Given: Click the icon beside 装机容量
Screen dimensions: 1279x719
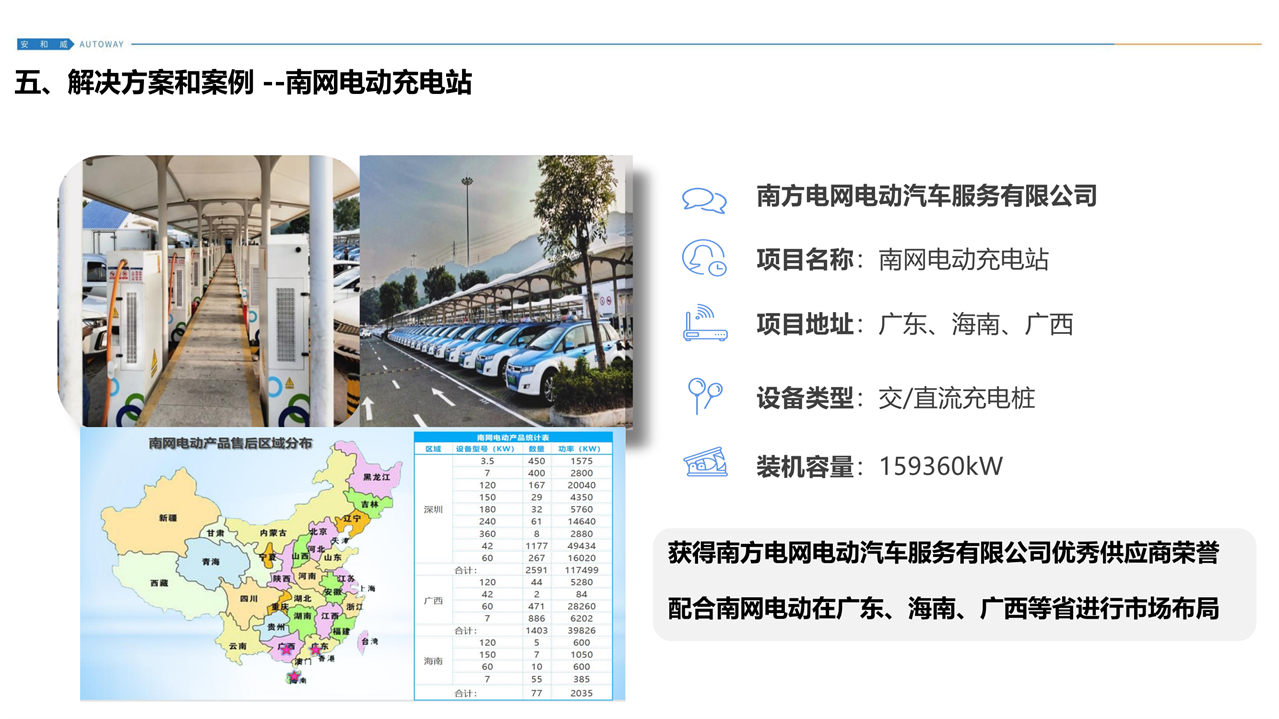Looking at the screenshot, I should tap(705, 462).
